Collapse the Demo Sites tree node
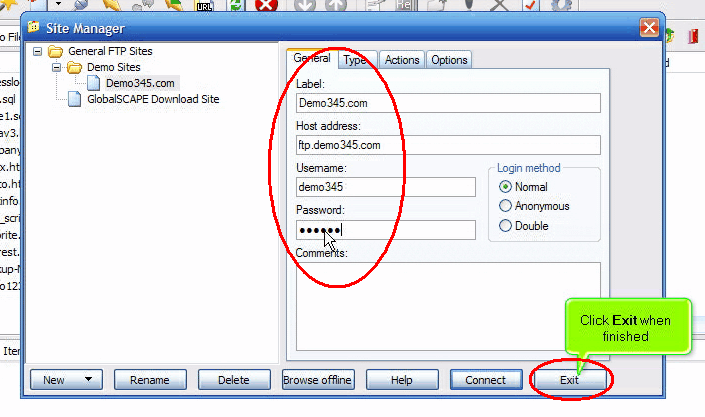 56,68
